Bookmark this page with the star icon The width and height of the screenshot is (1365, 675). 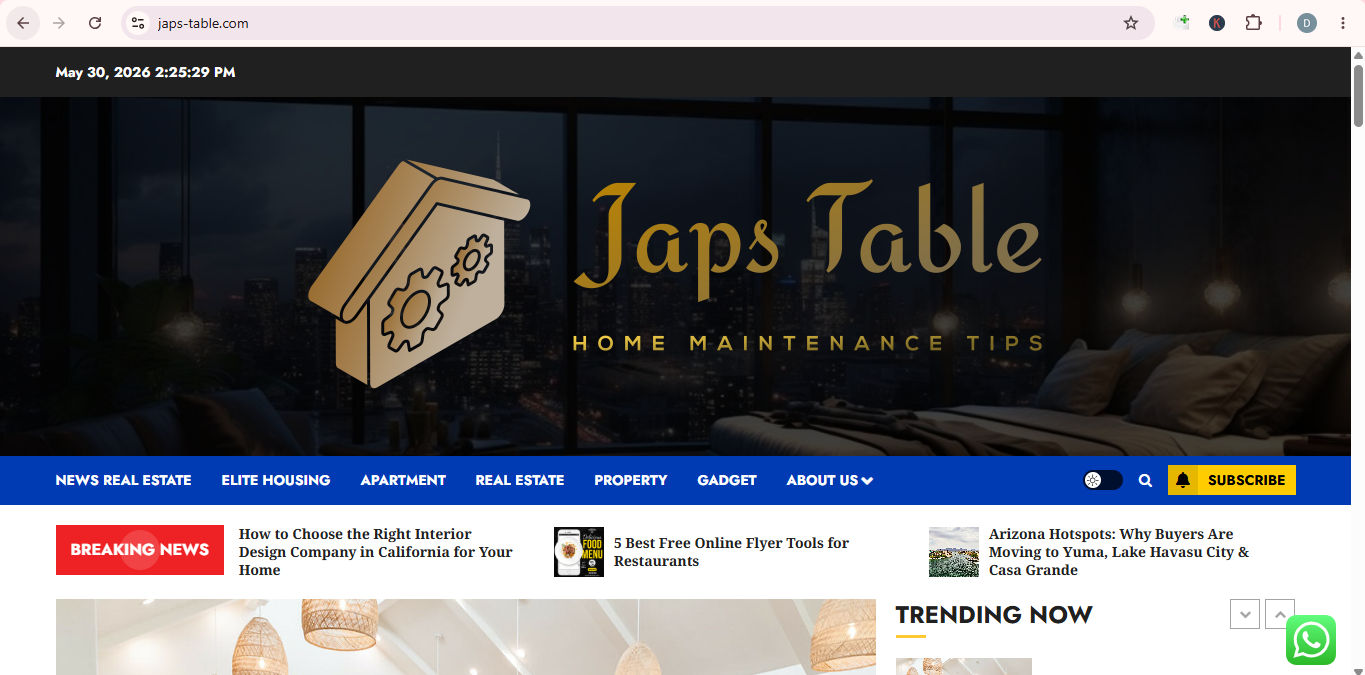[x=1131, y=23]
